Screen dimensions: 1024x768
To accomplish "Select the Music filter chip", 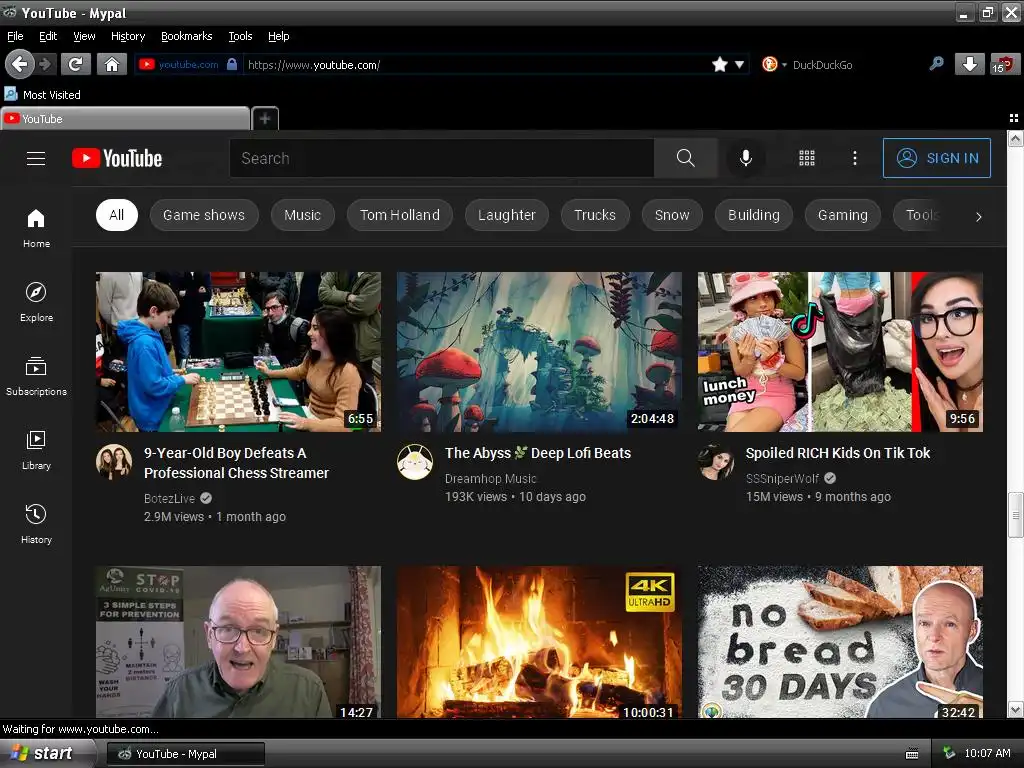I will [302, 215].
